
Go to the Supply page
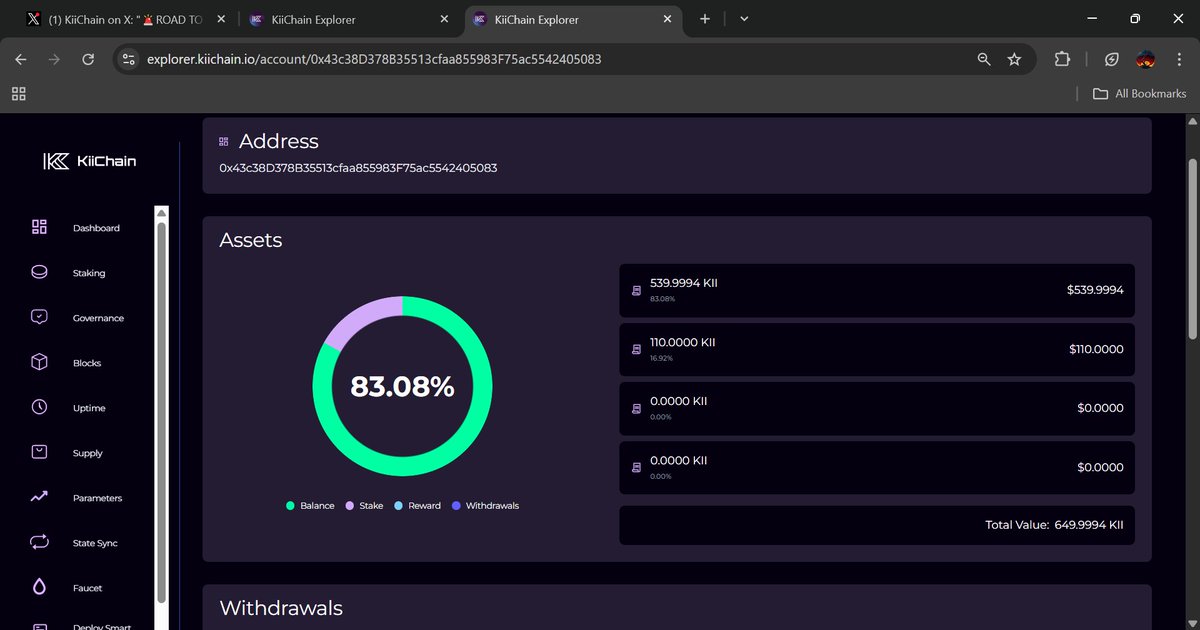pyautogui.click(x=88, y=453)
